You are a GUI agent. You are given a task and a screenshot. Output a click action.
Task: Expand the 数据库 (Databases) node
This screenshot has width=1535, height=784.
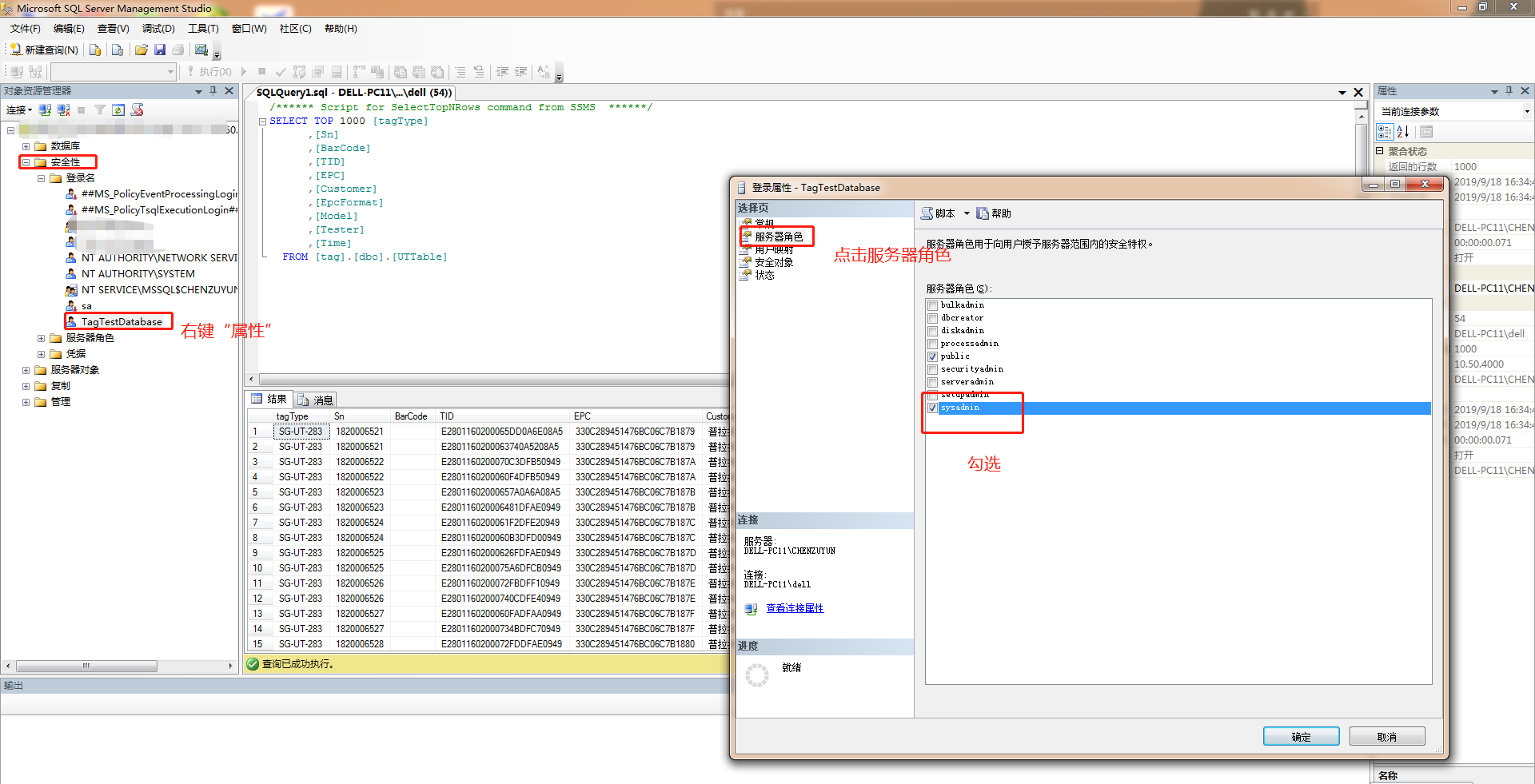[26, 146]
